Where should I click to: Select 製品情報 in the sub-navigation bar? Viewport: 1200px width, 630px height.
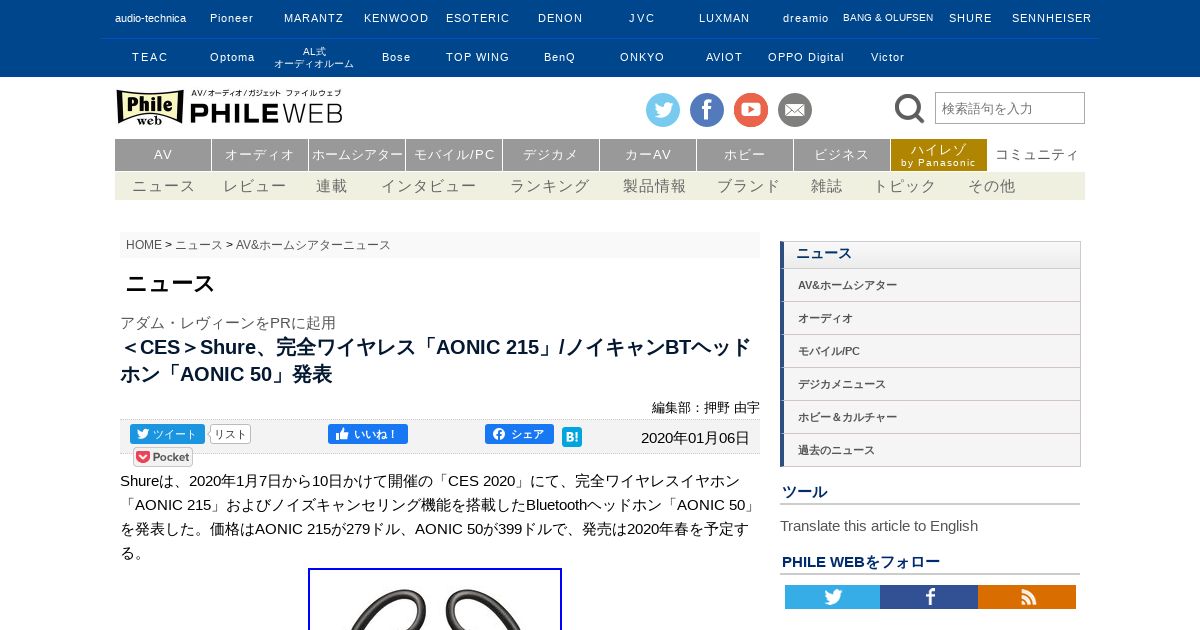(654, 186)
